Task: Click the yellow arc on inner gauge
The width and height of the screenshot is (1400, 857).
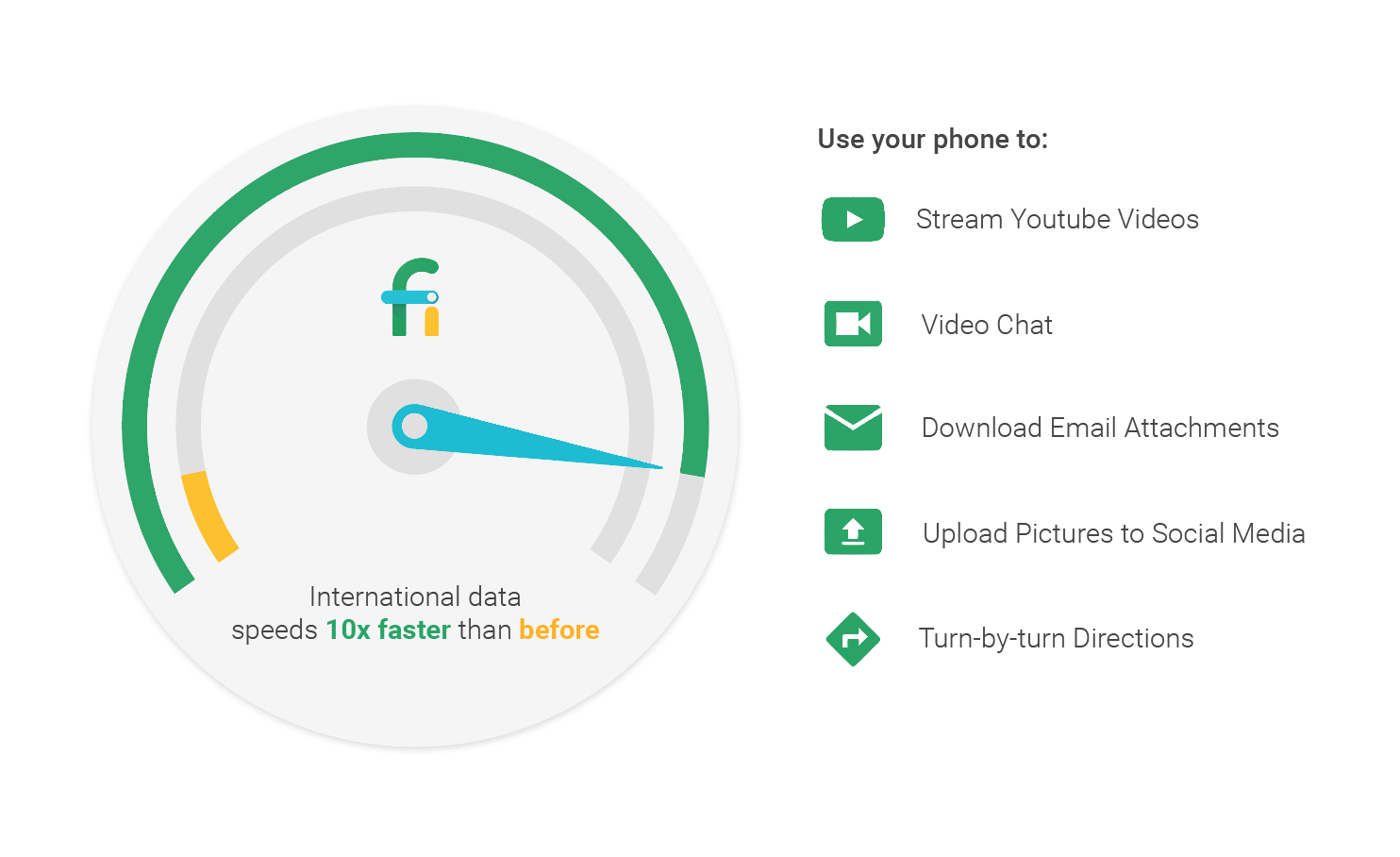Action: 208,516
